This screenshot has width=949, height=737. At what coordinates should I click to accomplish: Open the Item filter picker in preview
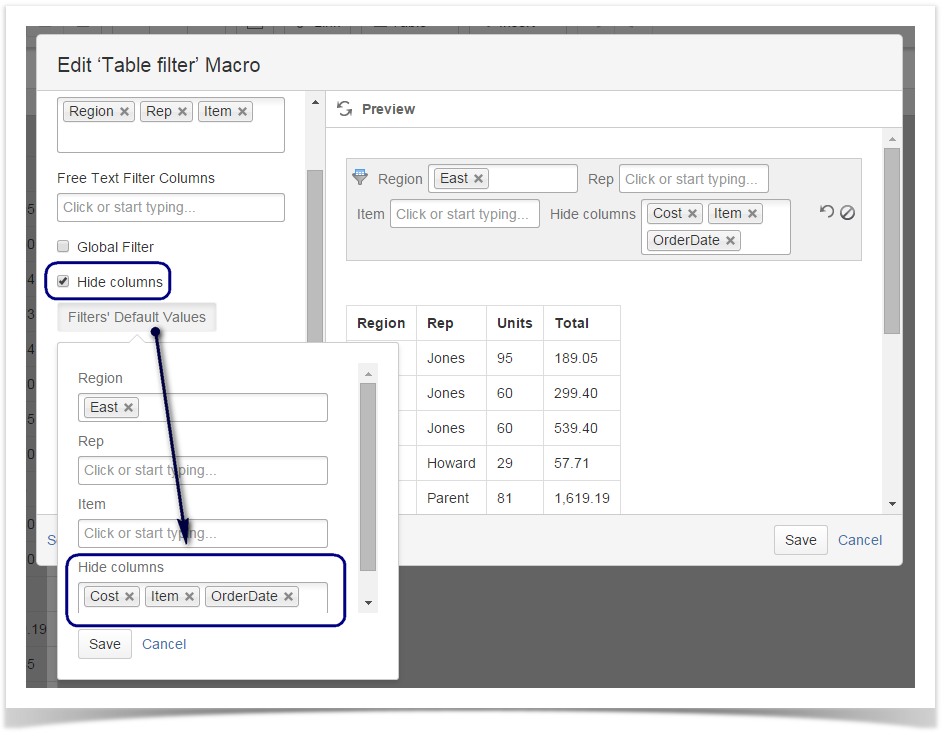pyautogui.click(x=464, y=213)
